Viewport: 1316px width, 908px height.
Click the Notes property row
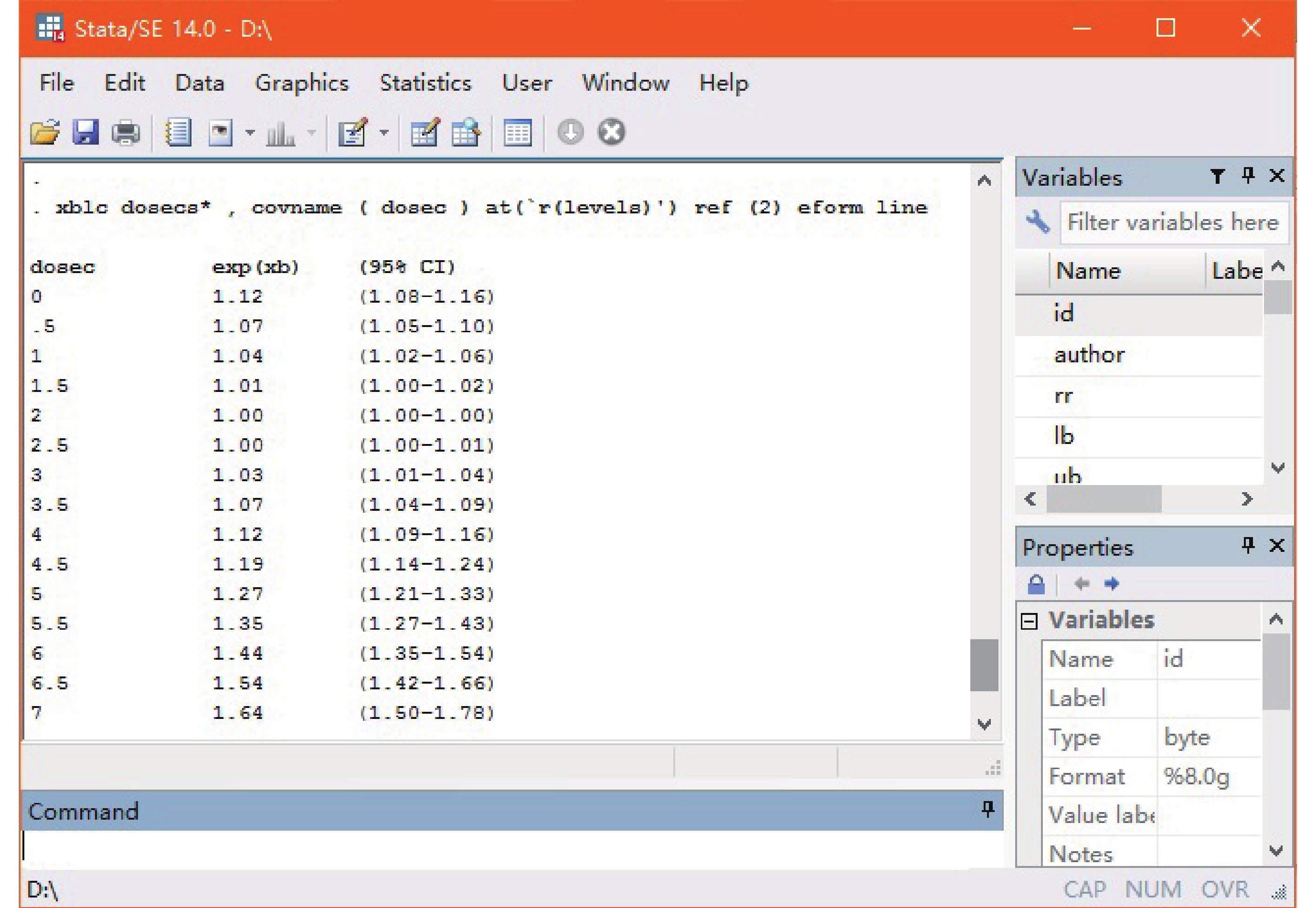1152,854
